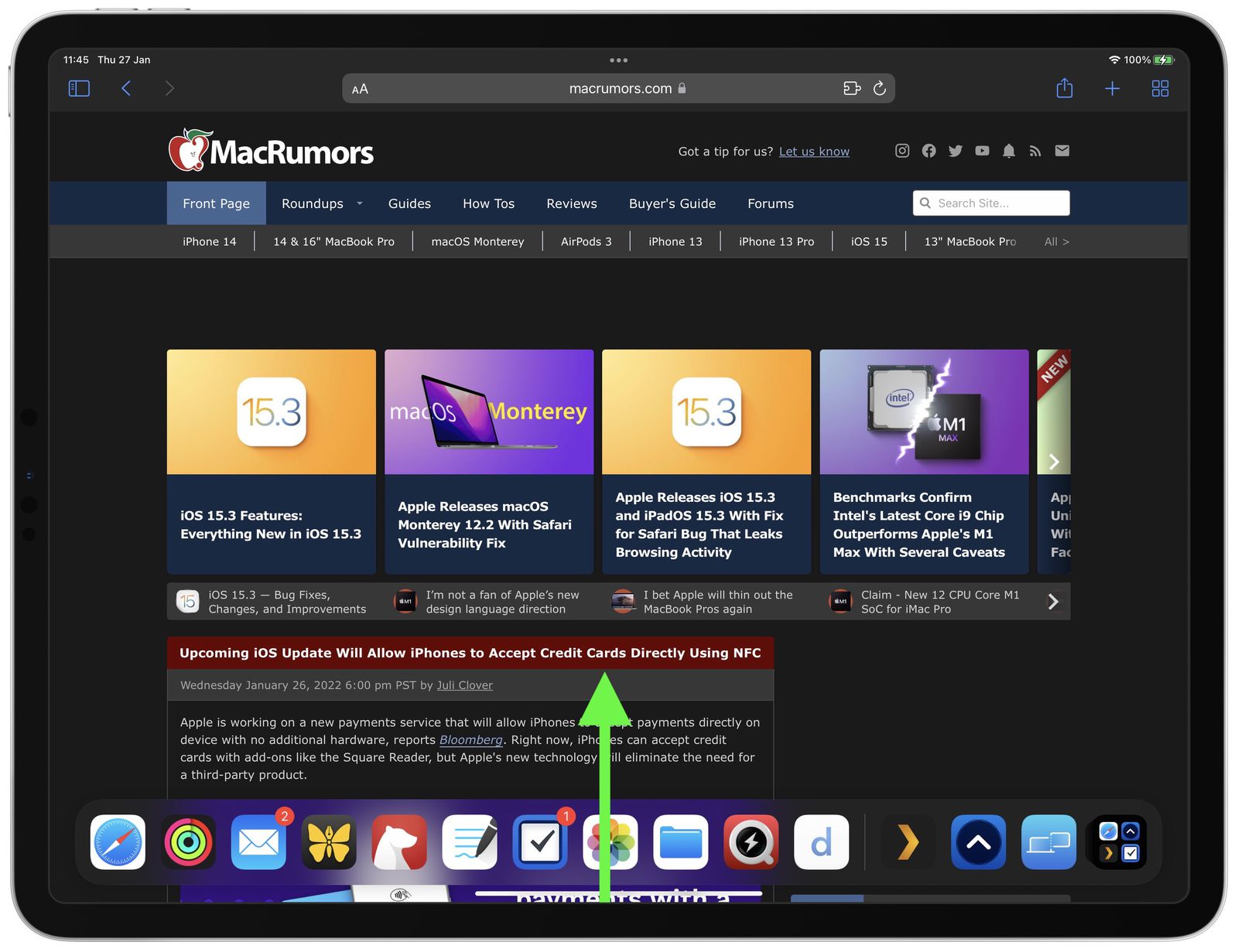Open the Safari share icon in toolbar
The width and height of the screenshot is (1238, 952).
1065,88
